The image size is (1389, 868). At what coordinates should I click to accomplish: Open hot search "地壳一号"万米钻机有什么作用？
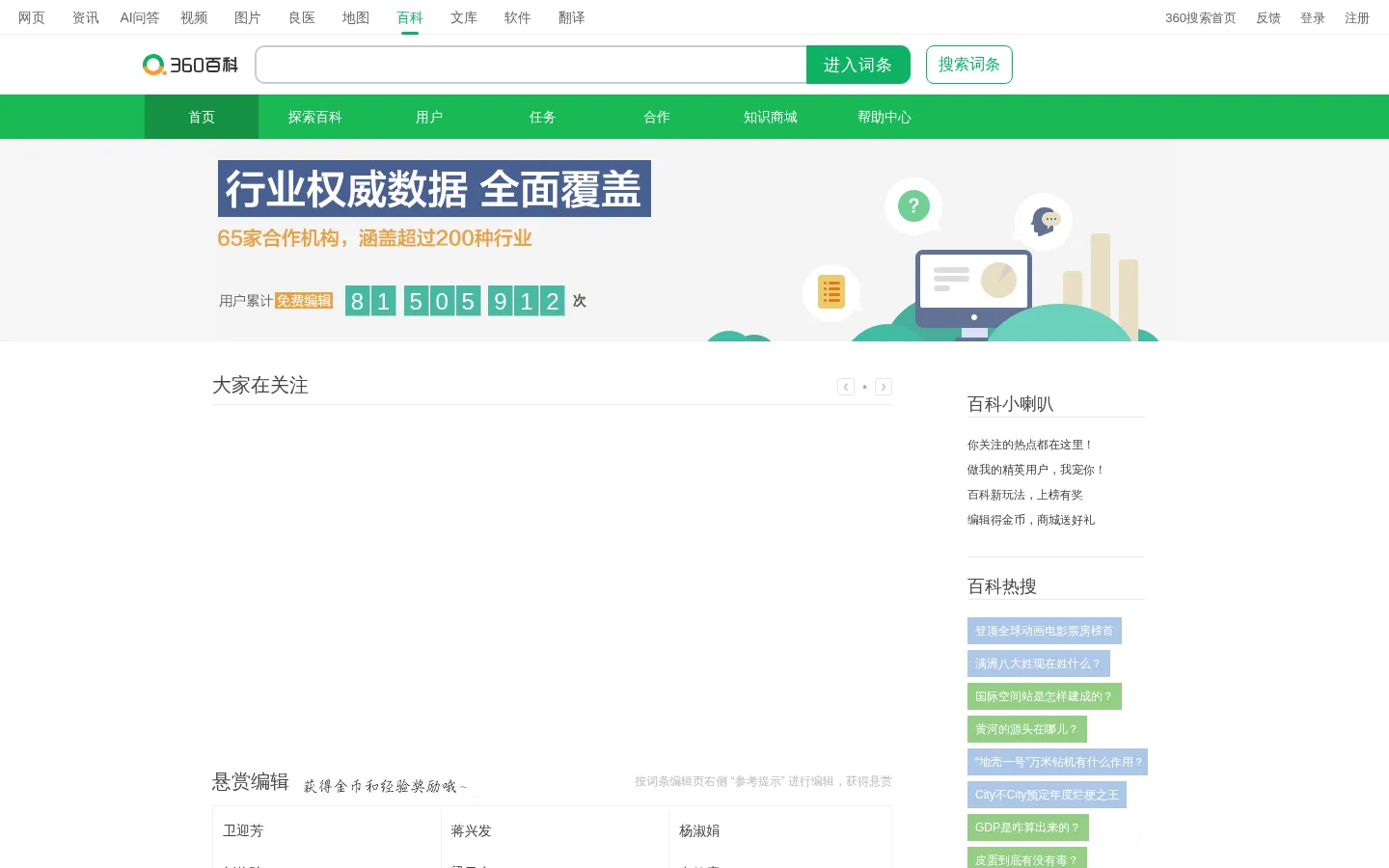click(1057, 762)
